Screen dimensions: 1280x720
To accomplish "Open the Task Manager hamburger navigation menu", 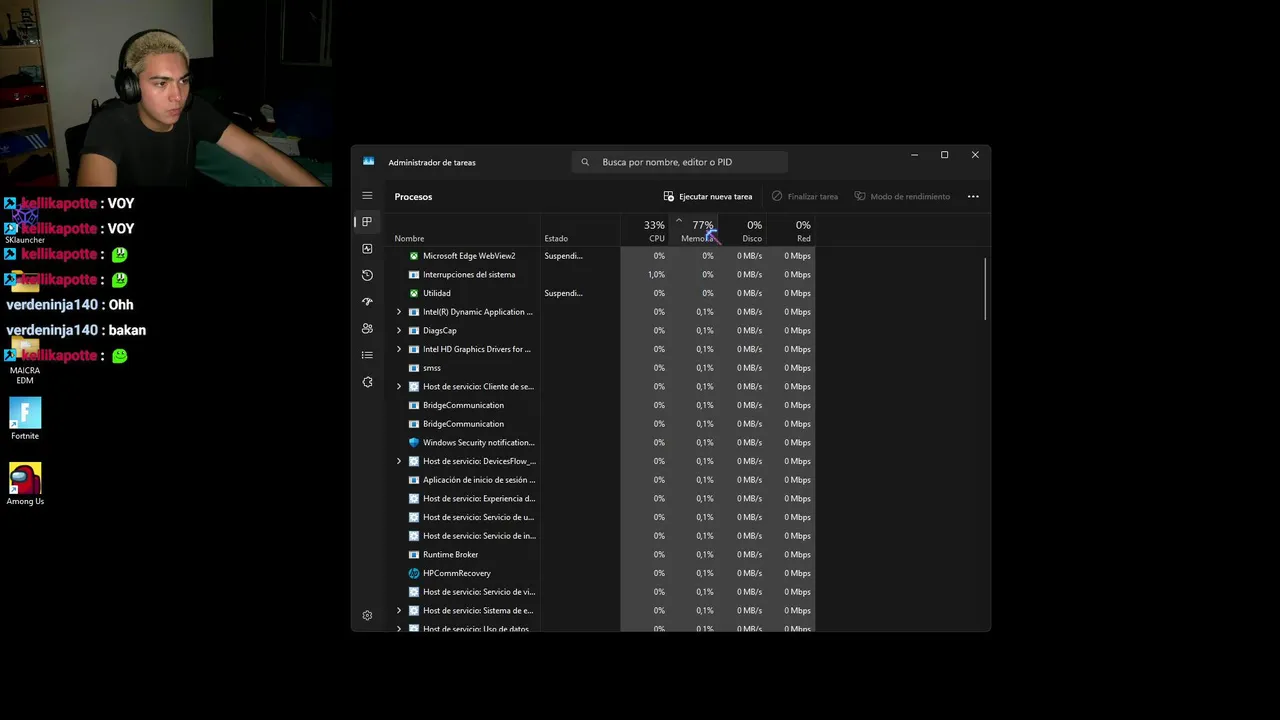I will coord(367,196).
